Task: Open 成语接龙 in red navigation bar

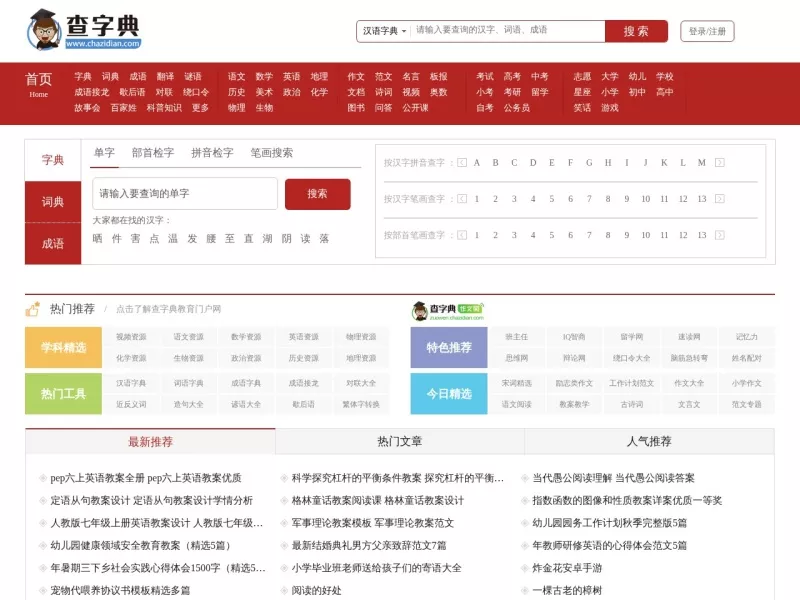Action: 92,92
